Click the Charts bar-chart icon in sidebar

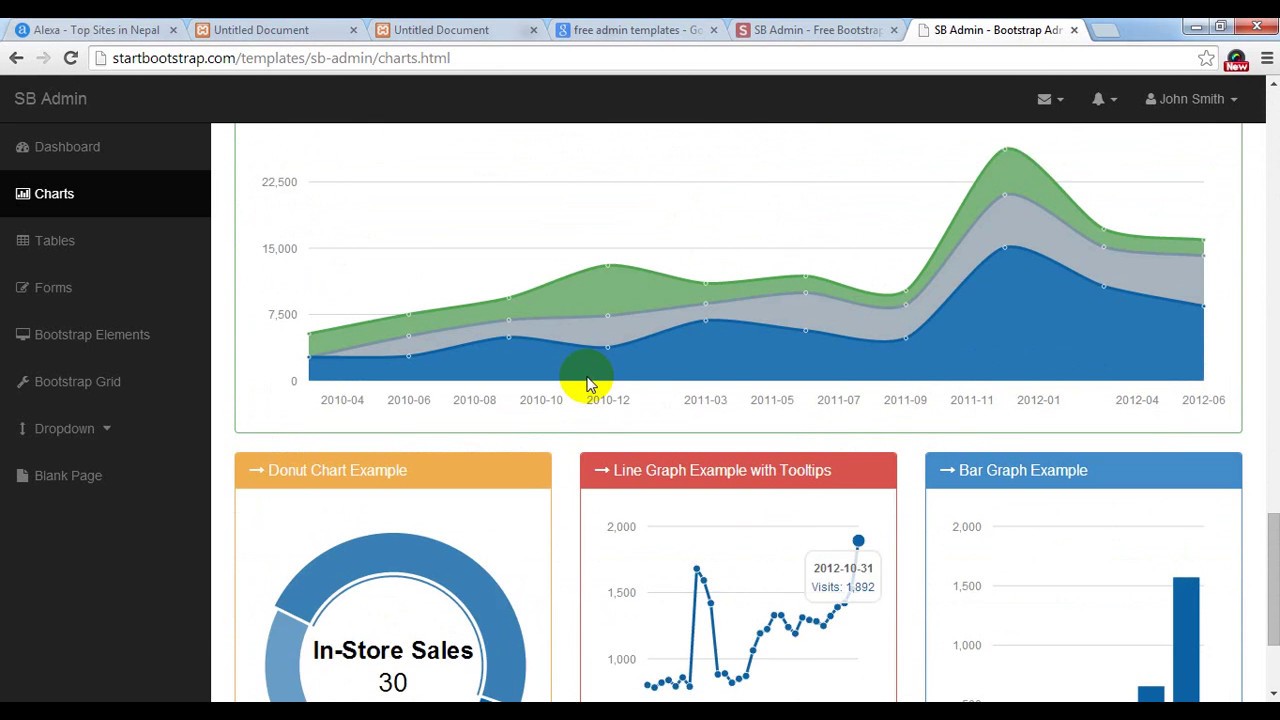pyautogui.click(x=22, y=194)
